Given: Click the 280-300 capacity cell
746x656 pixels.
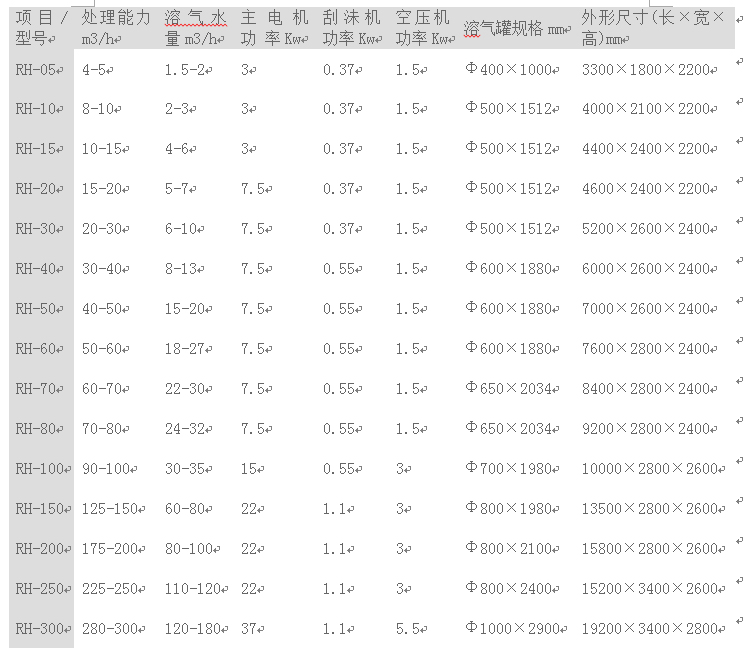Looking at the screenshot, I should coord(111,629).
